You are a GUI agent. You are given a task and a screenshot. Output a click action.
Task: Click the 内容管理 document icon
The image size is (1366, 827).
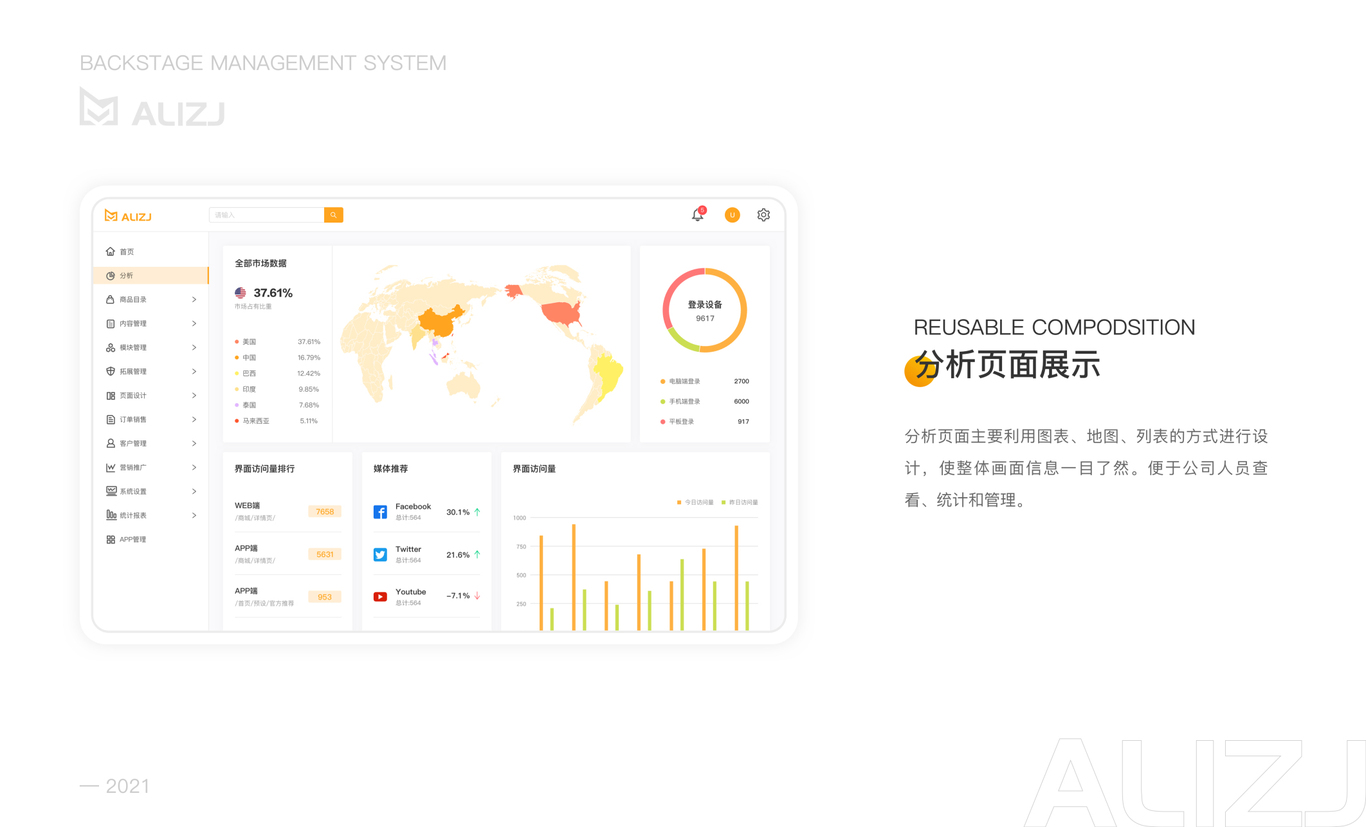pos(110,323)
